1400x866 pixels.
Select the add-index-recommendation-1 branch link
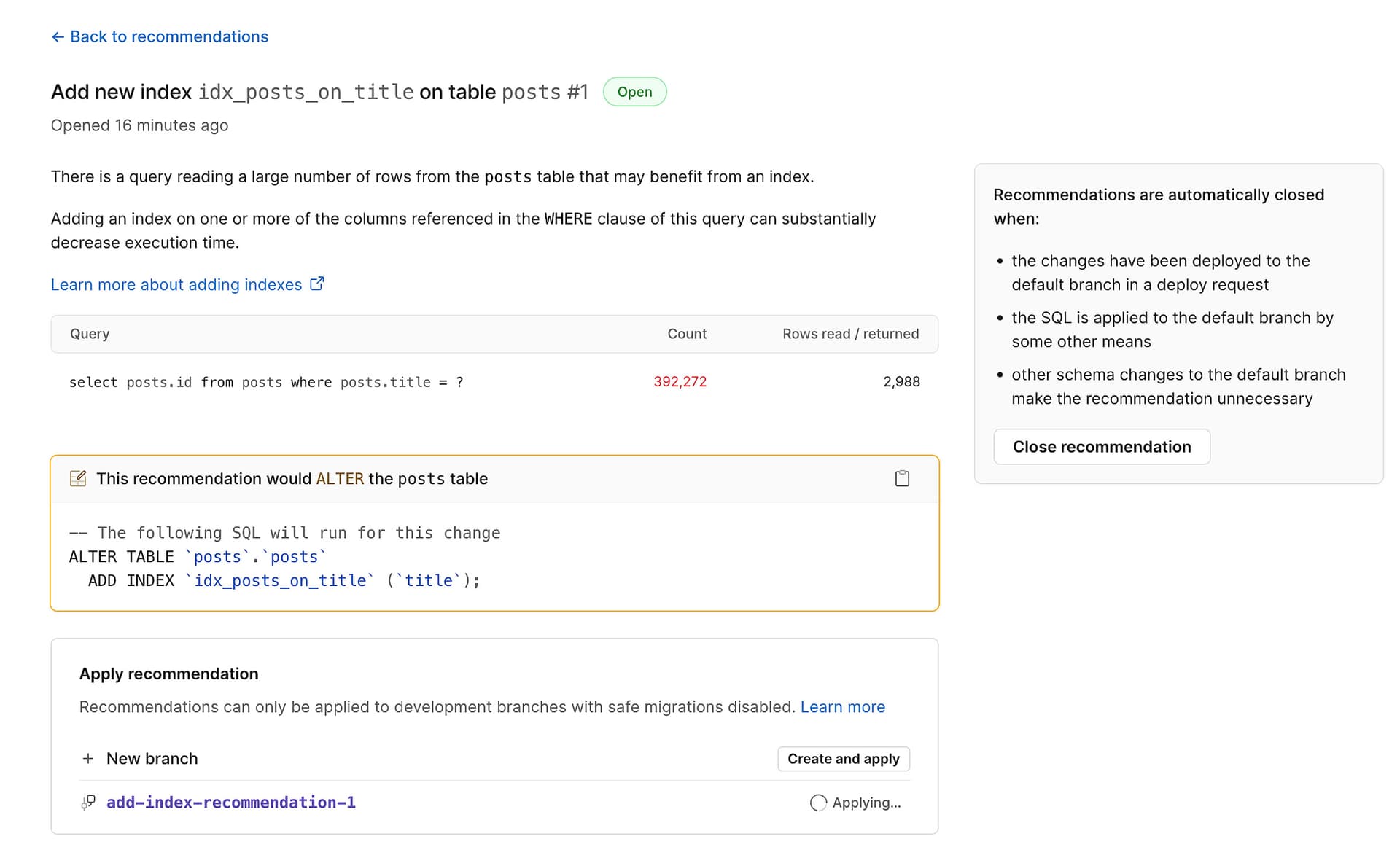pos(230,802)
